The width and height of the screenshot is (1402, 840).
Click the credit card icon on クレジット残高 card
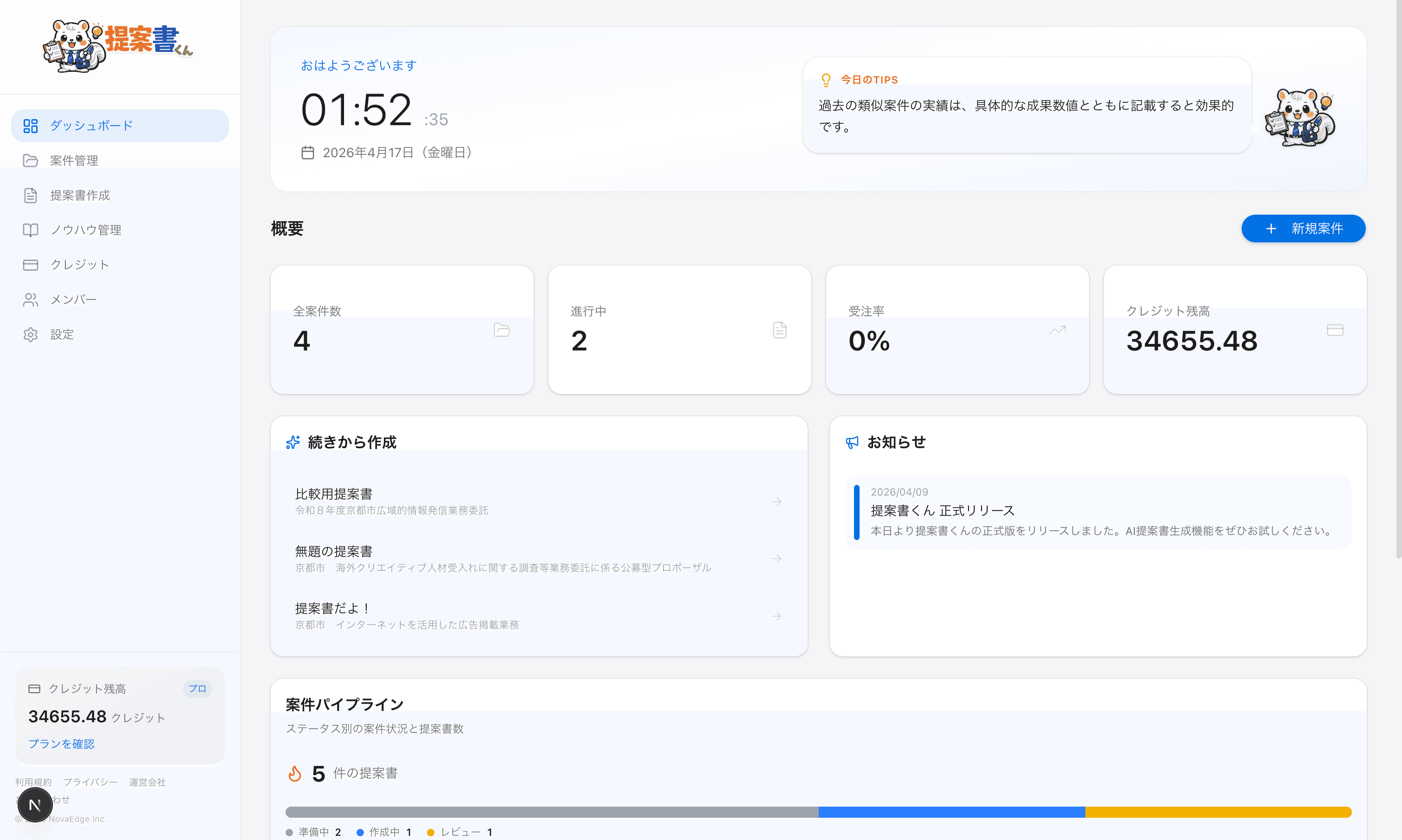click(x=1335, y=330)
